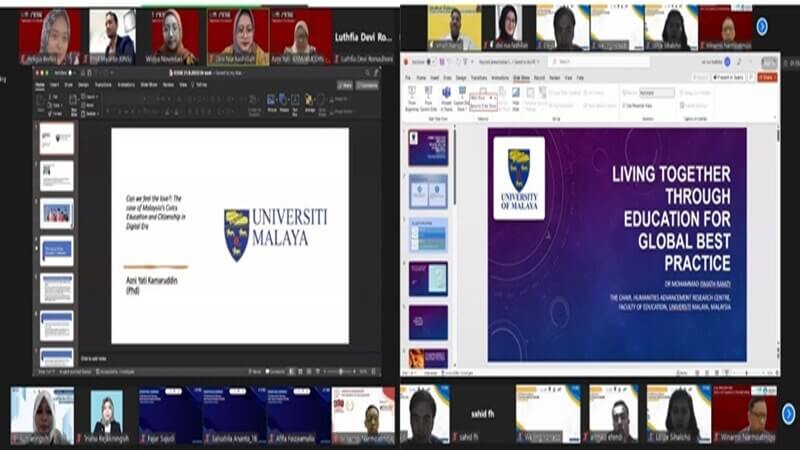
Task: Click Text Box icon in left PowerPoint
Action: click(x=295, y=104)
